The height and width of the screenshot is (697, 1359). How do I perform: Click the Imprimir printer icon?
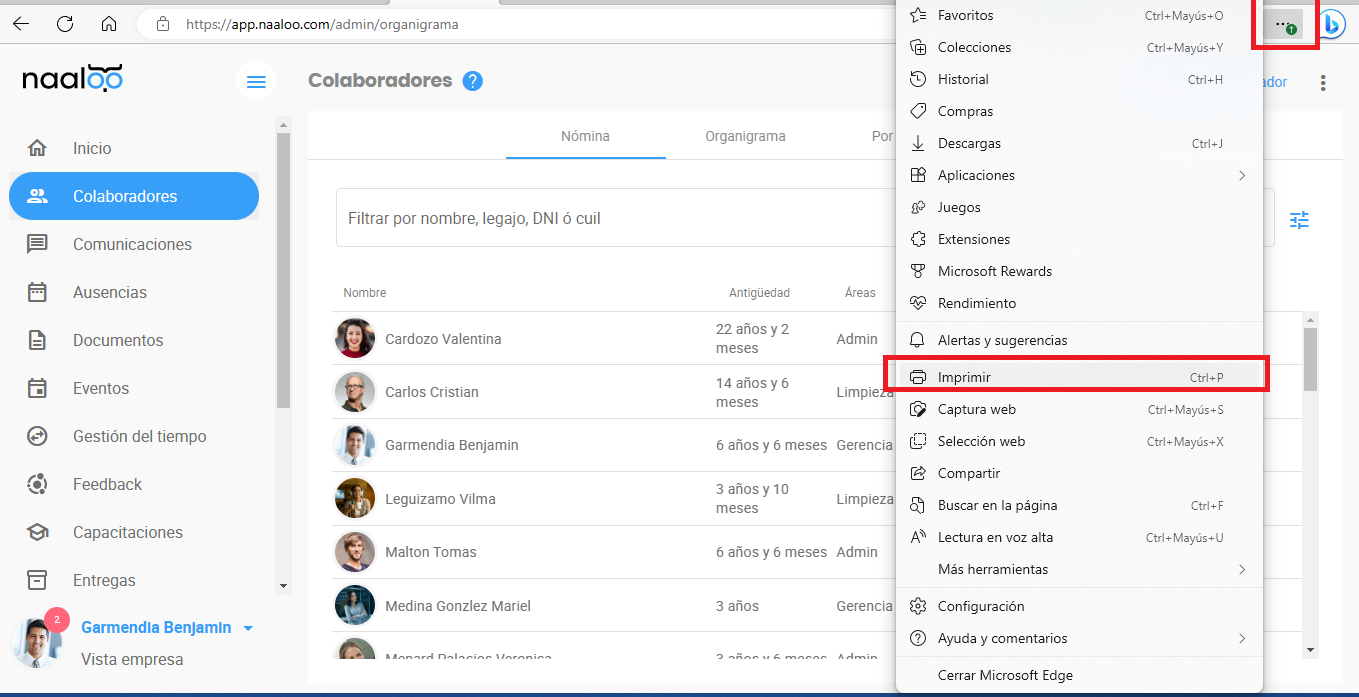click(918, 377)
